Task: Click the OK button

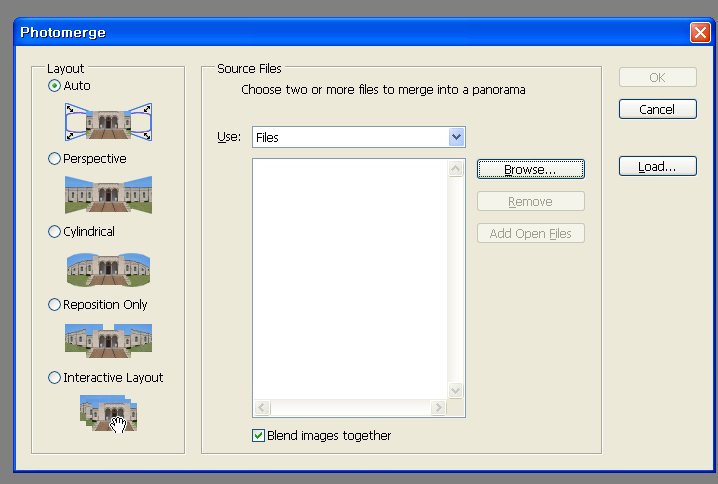Action: [x=658, y=77]
